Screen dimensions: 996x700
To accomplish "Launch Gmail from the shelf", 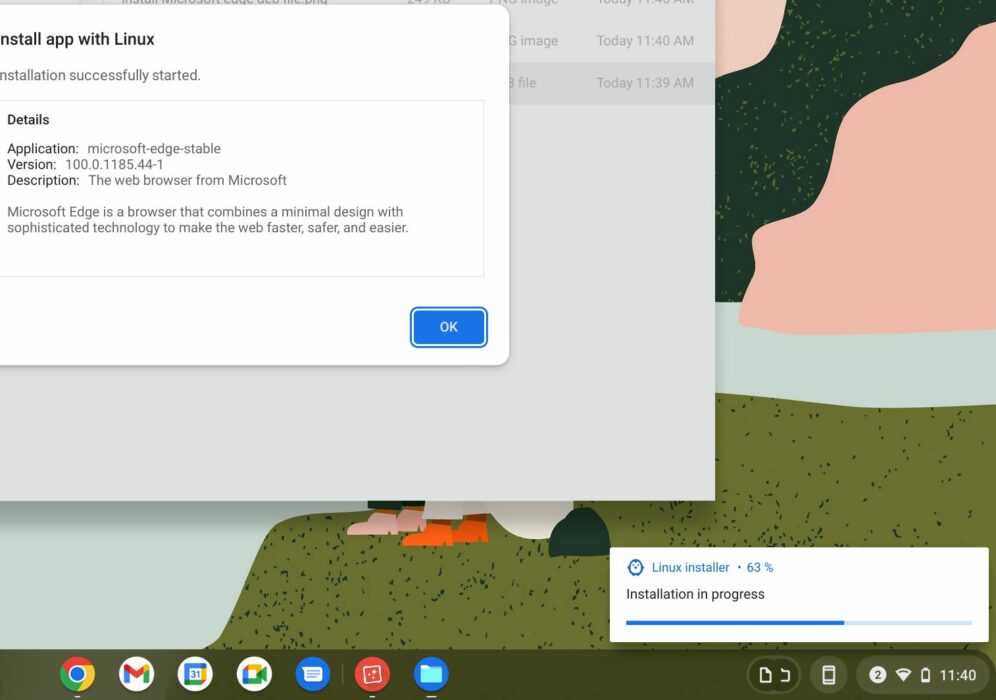I will 137,674.
